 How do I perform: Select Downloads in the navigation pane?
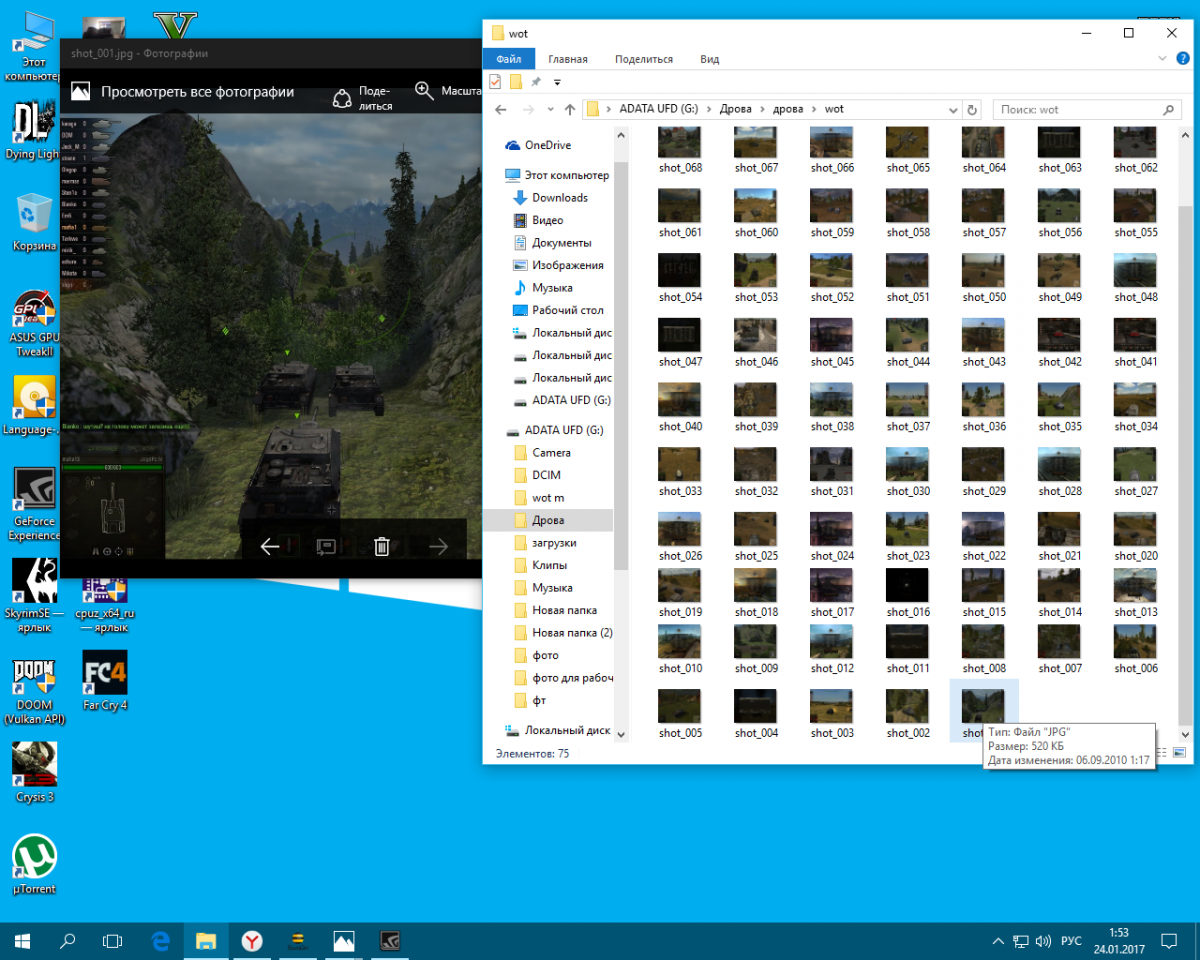coord(560,198)
